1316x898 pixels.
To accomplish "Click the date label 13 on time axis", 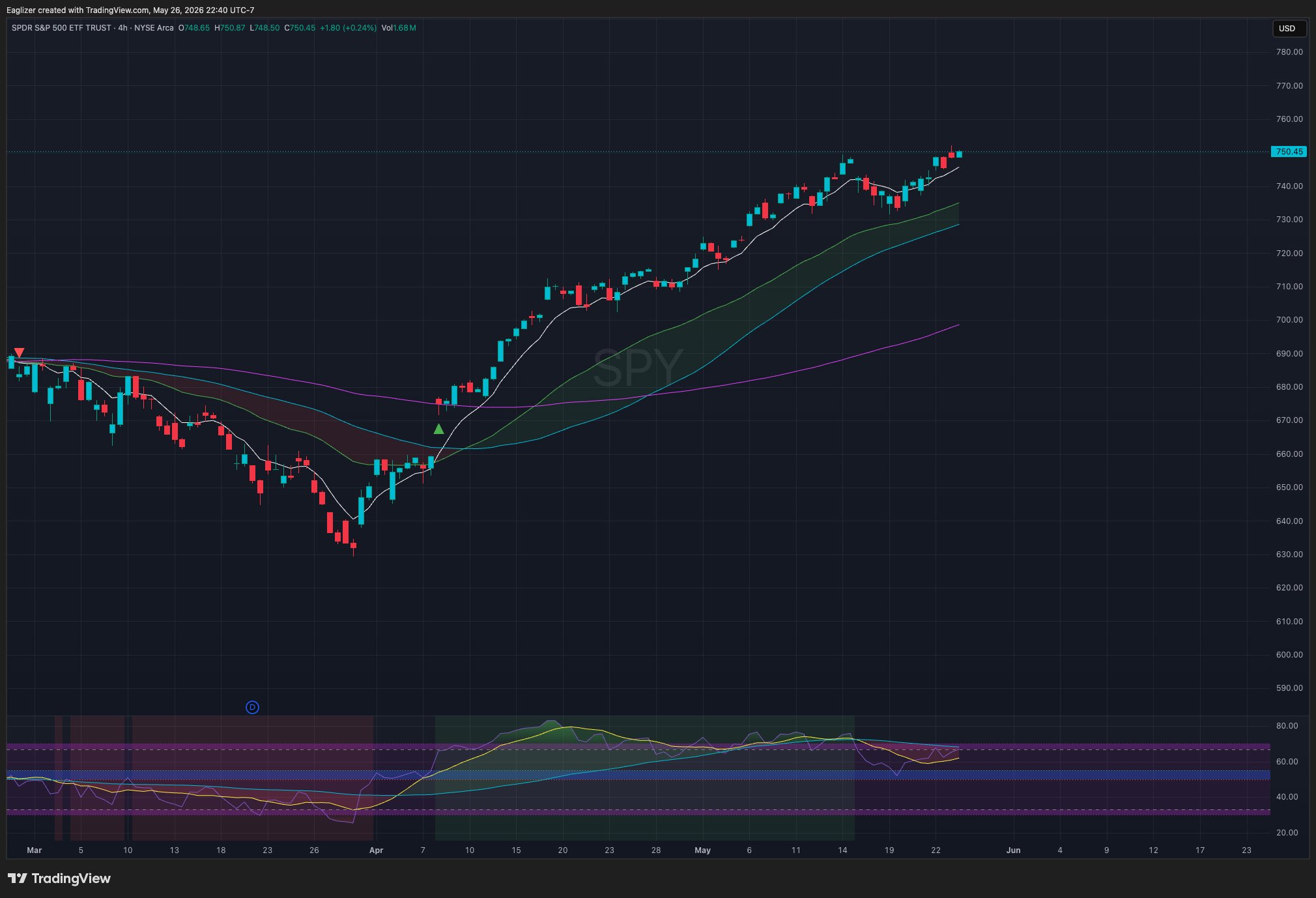I will pos(174,850).
